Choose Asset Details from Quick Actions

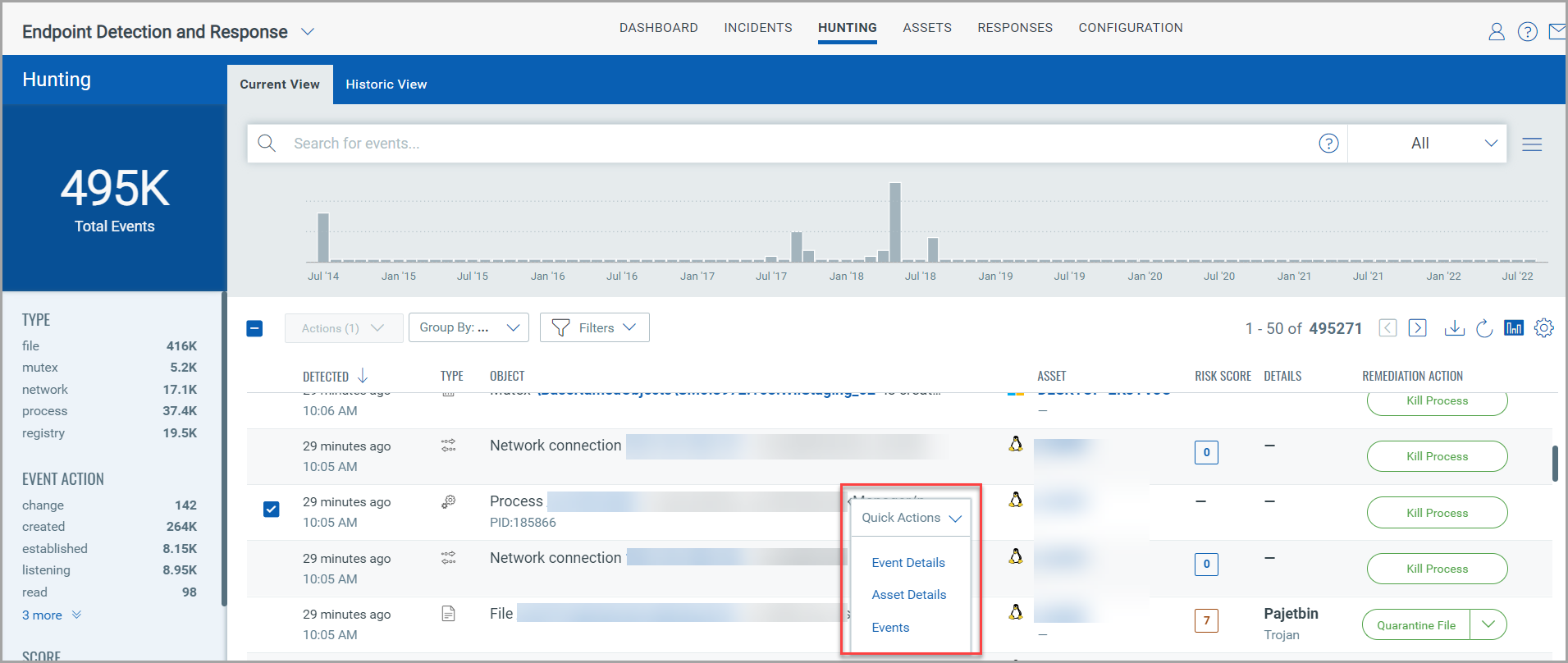pyautogui.click(x=909, y=595)
